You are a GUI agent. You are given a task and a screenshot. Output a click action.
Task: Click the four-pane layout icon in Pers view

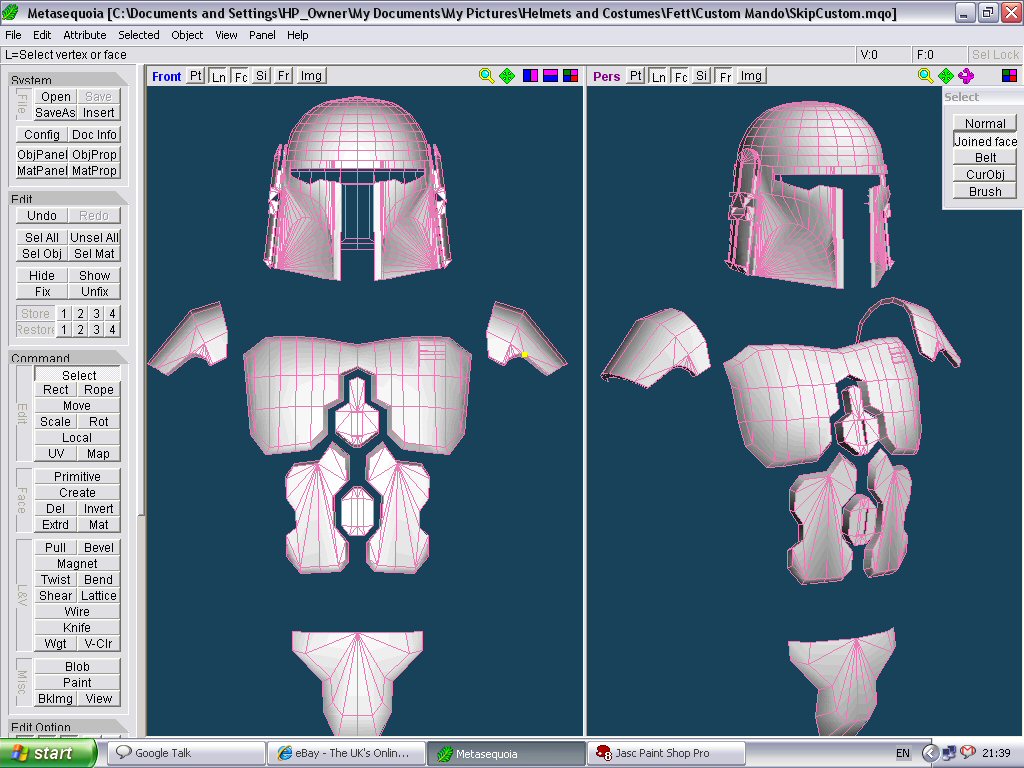tap(1009, 76)
